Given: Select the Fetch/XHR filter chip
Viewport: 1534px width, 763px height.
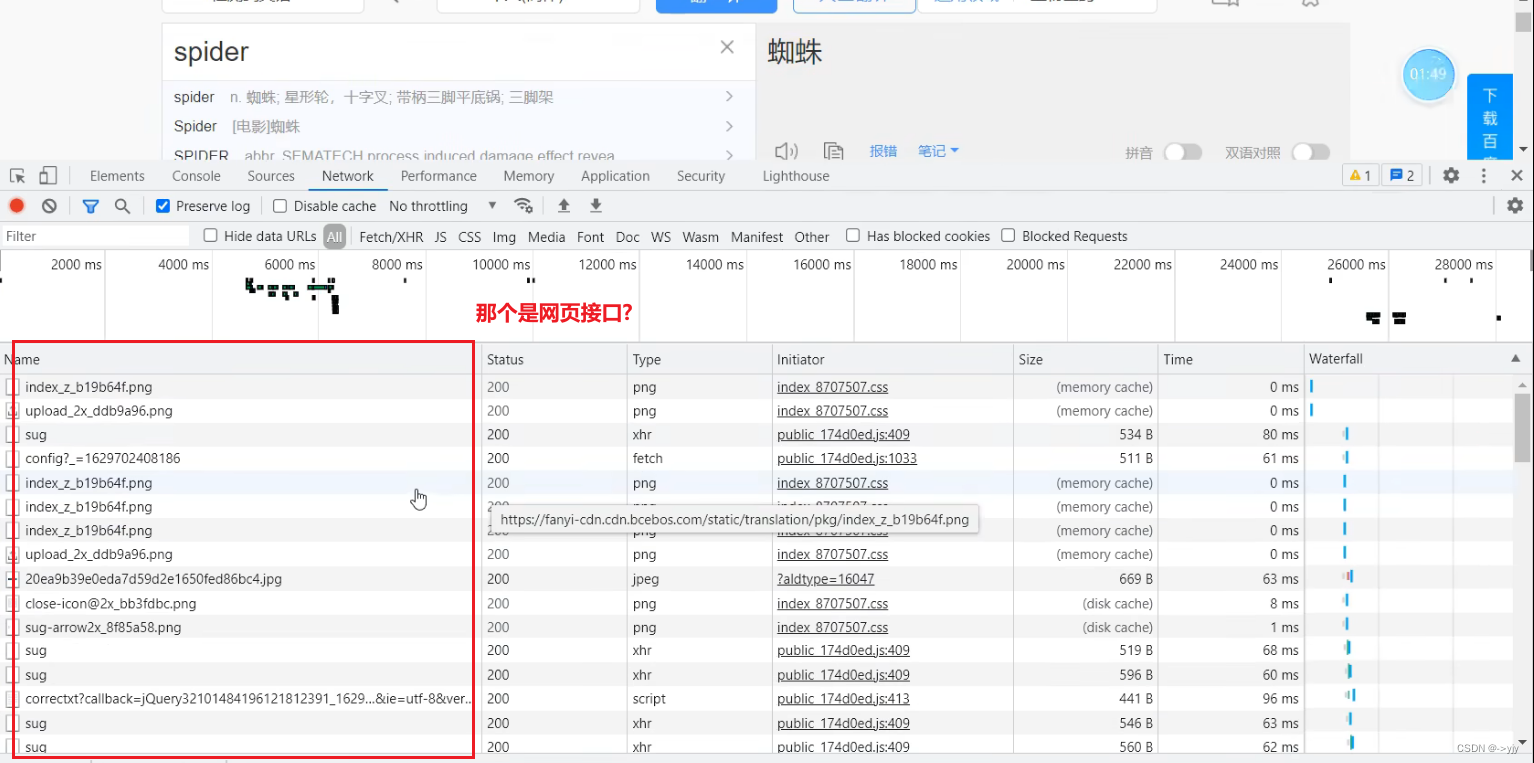Looking at the screenshot, I should click(x=391, y=236).
